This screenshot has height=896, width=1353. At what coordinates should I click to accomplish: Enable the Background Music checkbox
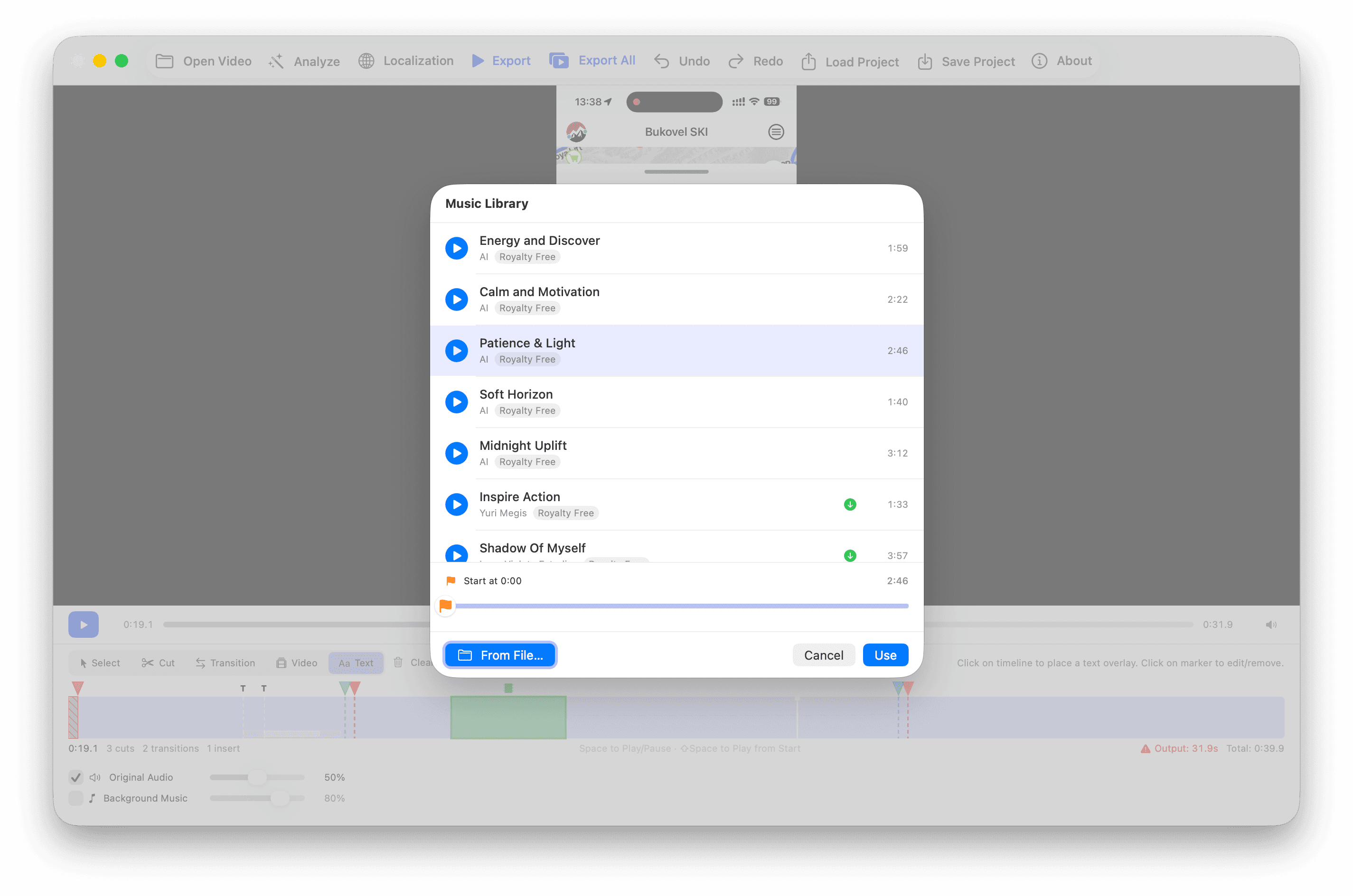[76, 798]
